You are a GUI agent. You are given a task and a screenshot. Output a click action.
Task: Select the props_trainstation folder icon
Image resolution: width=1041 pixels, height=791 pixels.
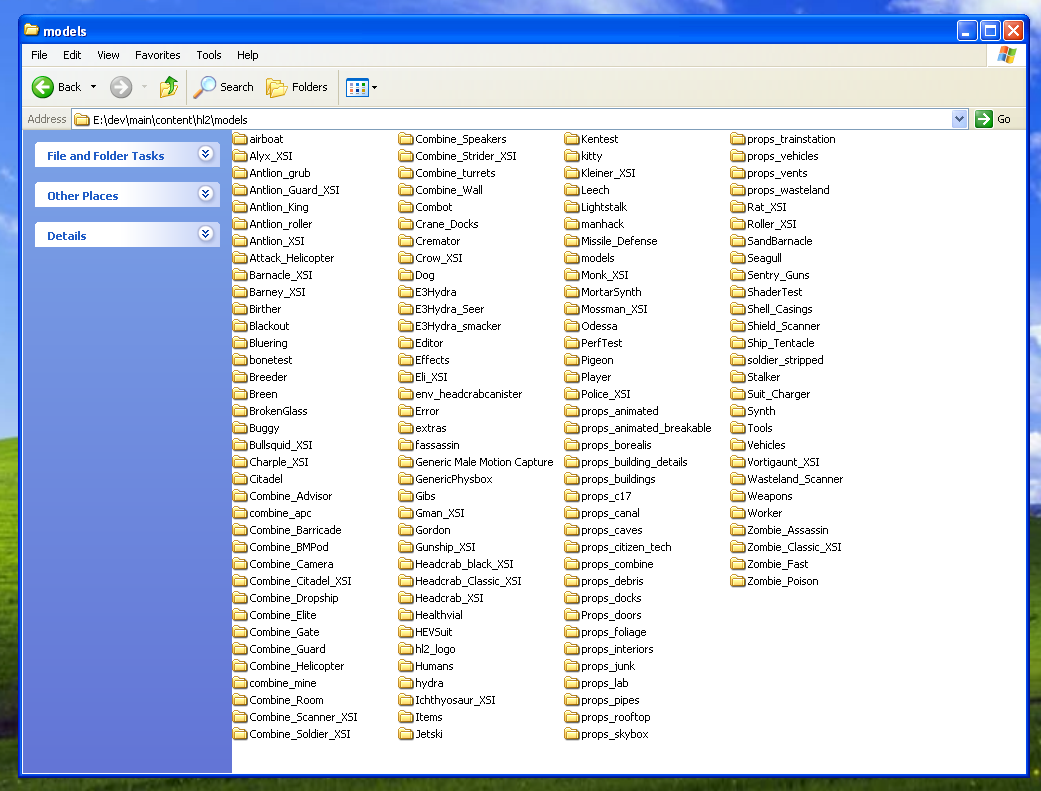[738, 139]
